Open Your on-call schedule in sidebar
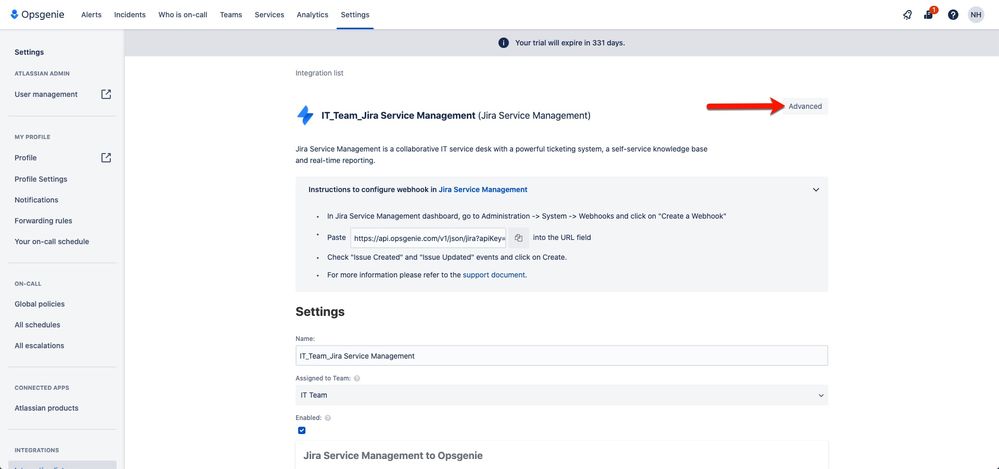Screen dimensions: 999x469 52,242
